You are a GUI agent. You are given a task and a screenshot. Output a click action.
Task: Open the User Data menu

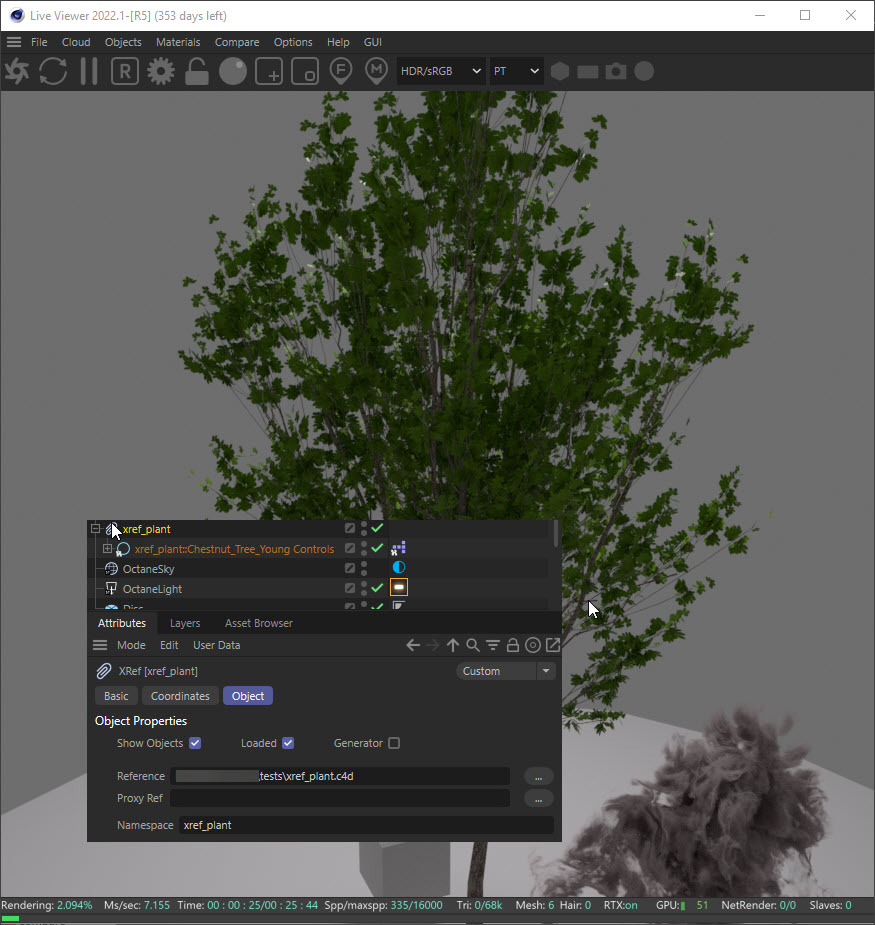point(217,645)
